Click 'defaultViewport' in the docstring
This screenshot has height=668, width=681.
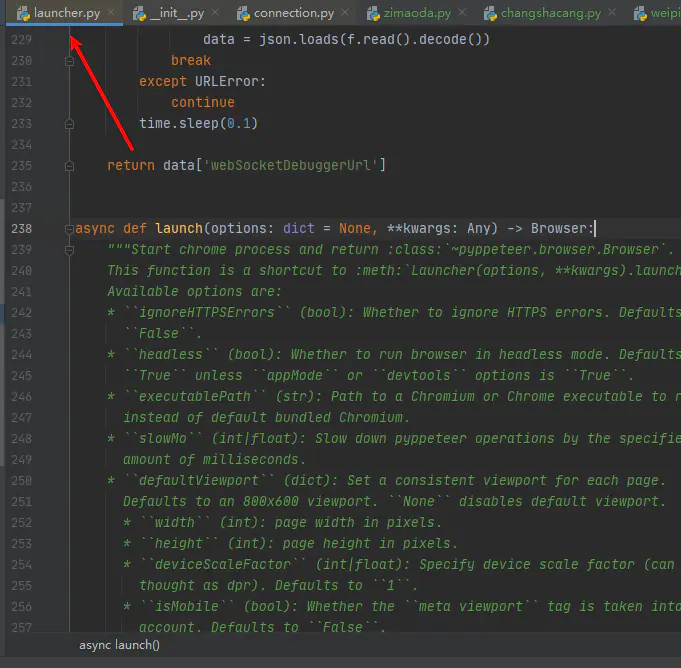[x=198, y=480]
